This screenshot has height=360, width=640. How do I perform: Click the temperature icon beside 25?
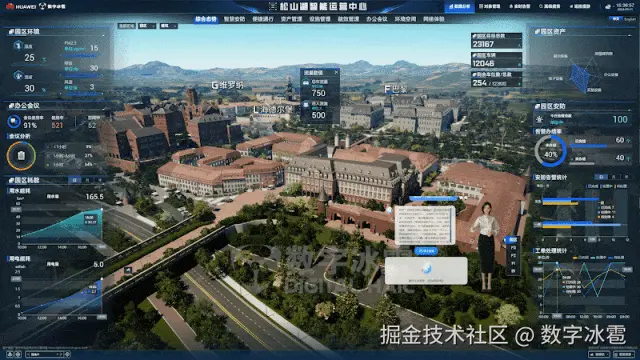pyautogui.click(x=18, y=45)
